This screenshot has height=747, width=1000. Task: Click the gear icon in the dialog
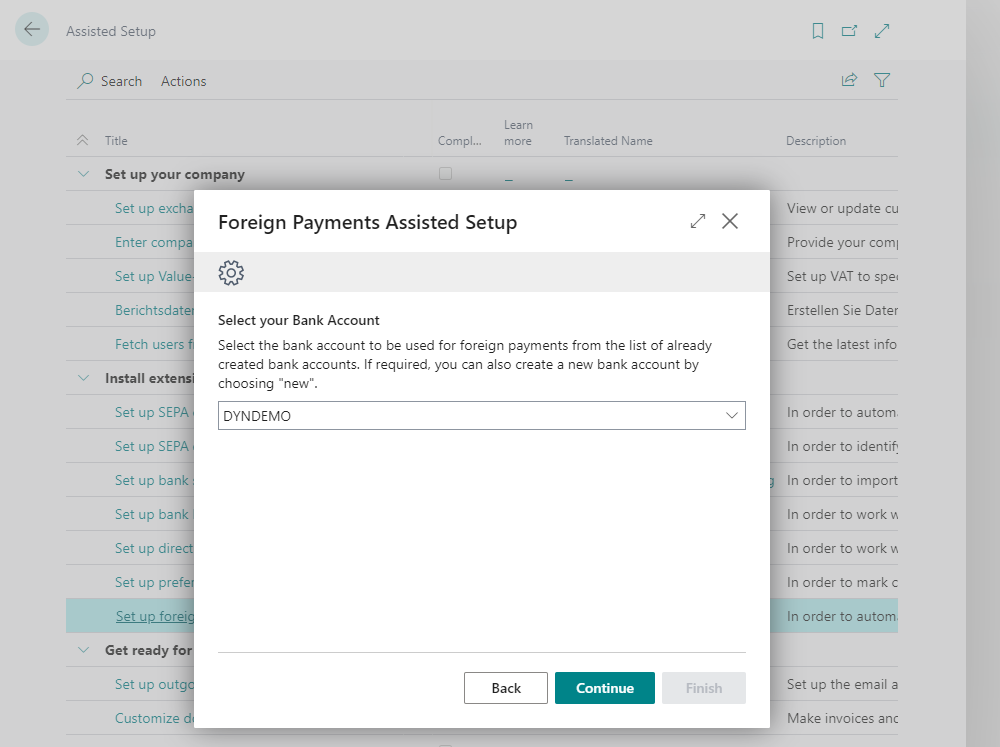(x=231, y=272)
